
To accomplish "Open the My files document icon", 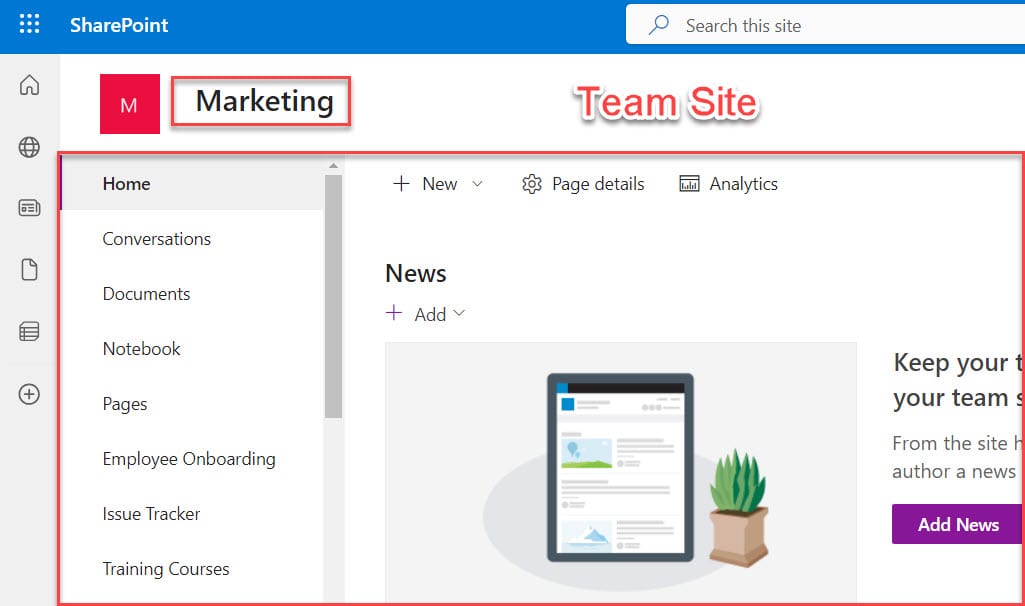I will click(x=29, y=269).
